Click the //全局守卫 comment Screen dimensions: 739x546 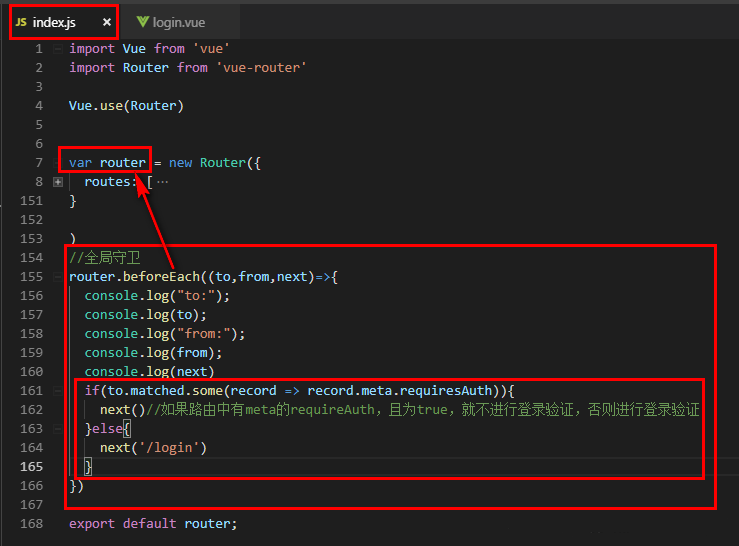[x=105, y=258]
